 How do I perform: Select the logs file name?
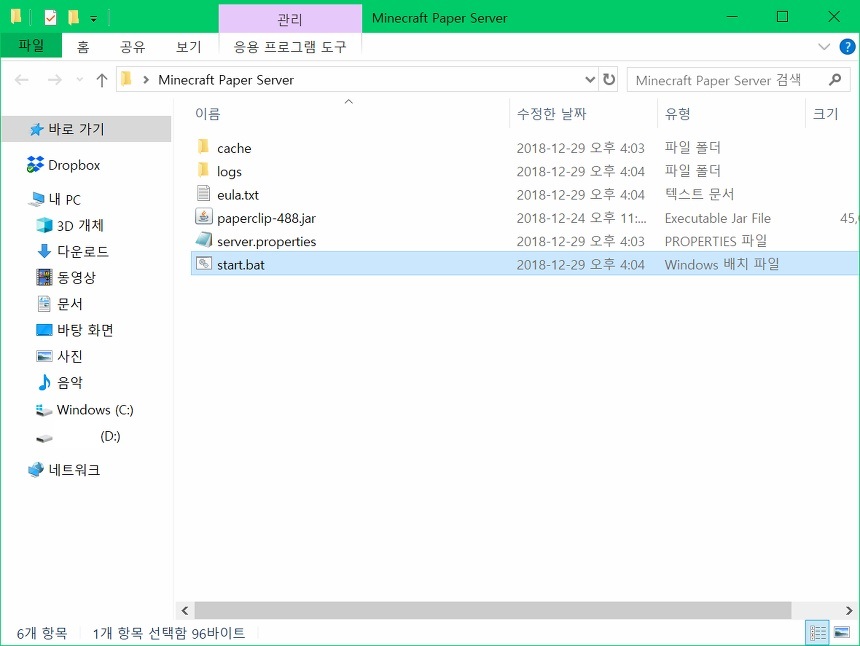[229, 172]
